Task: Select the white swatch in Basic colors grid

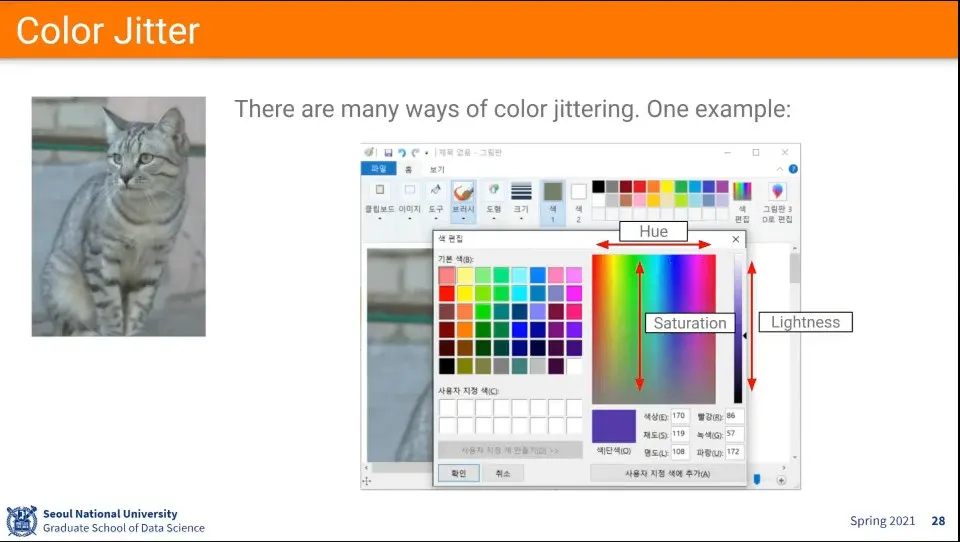Action: click(574, 366)
